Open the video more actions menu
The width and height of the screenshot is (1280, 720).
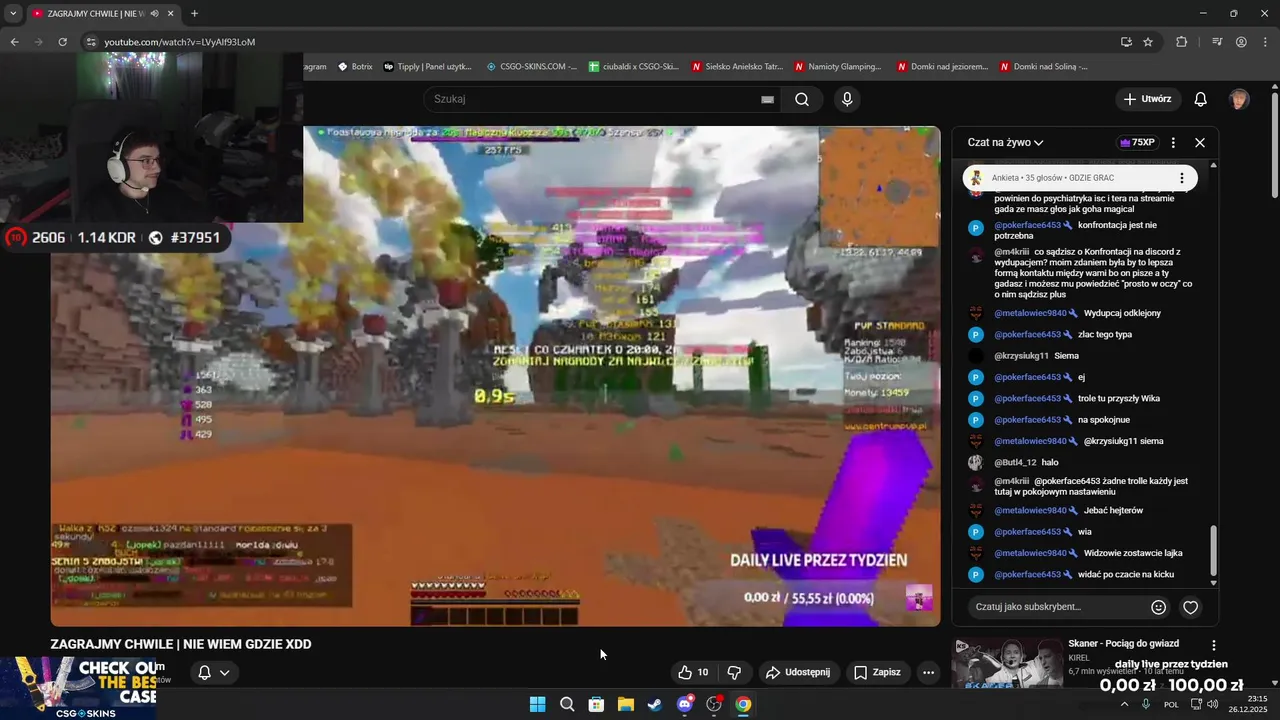928,672
